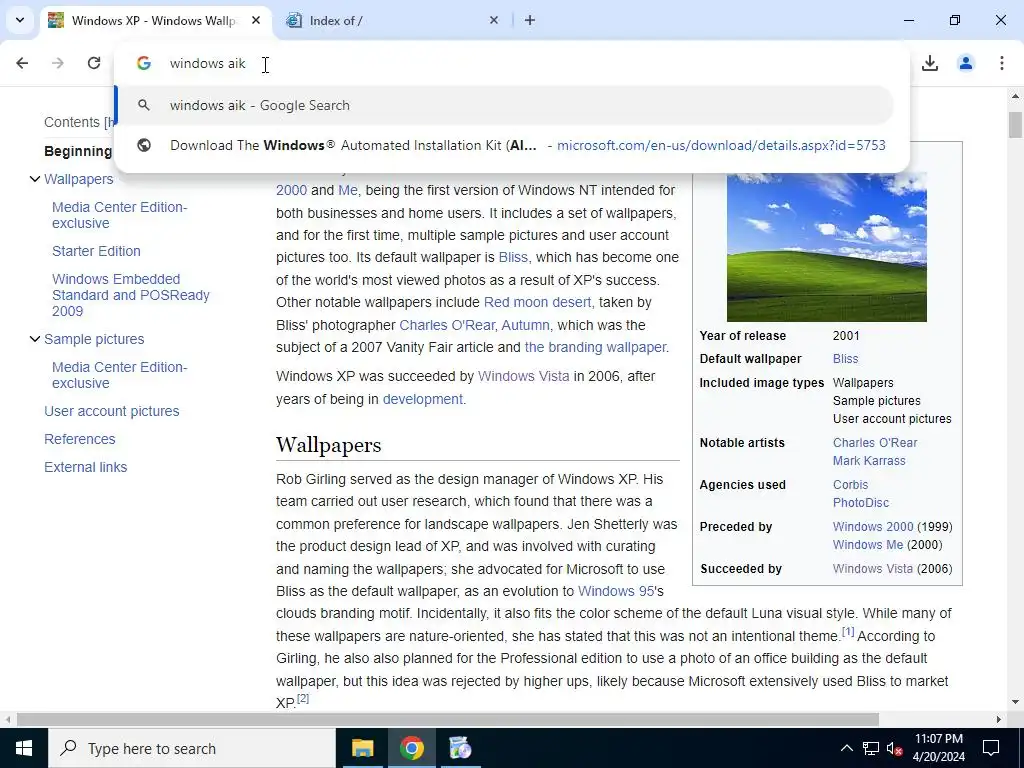Viewport: 1024px width, 768px height.
Task: Click the browser forward arrow
Action: click(x=58, y=63)
